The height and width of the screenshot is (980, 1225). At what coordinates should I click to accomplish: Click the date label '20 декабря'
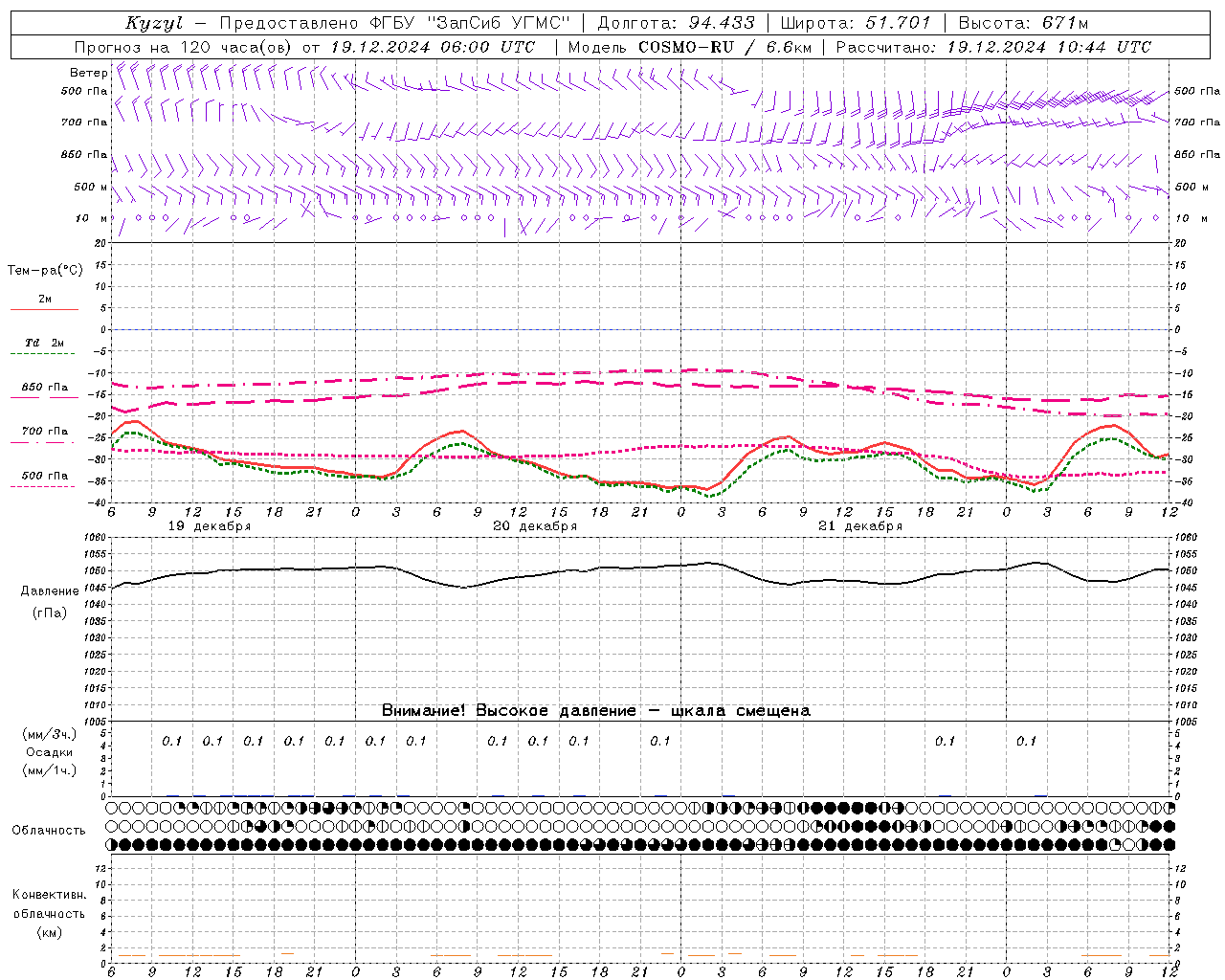point(535,526)
